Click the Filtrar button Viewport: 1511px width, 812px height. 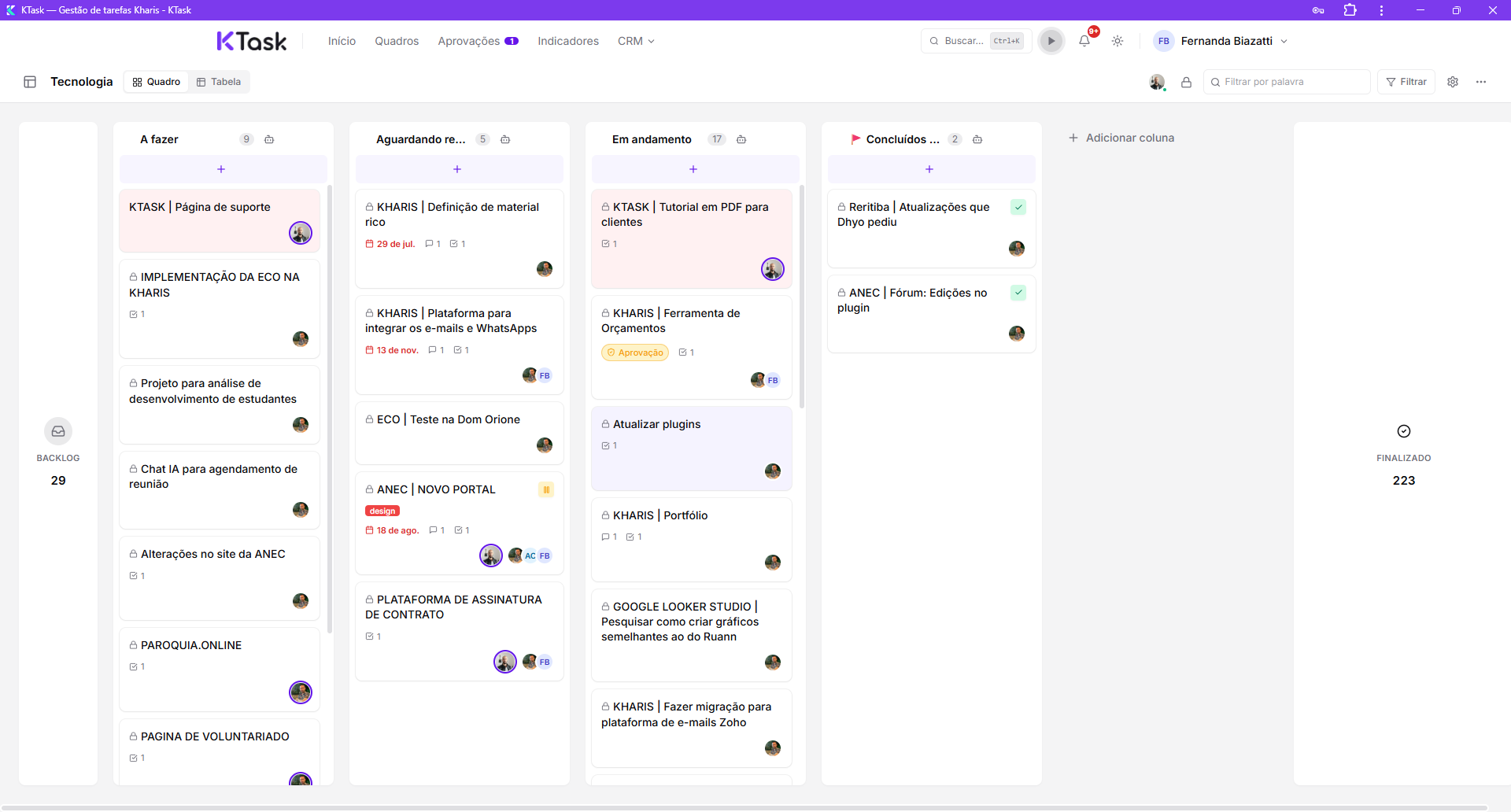1406,82
